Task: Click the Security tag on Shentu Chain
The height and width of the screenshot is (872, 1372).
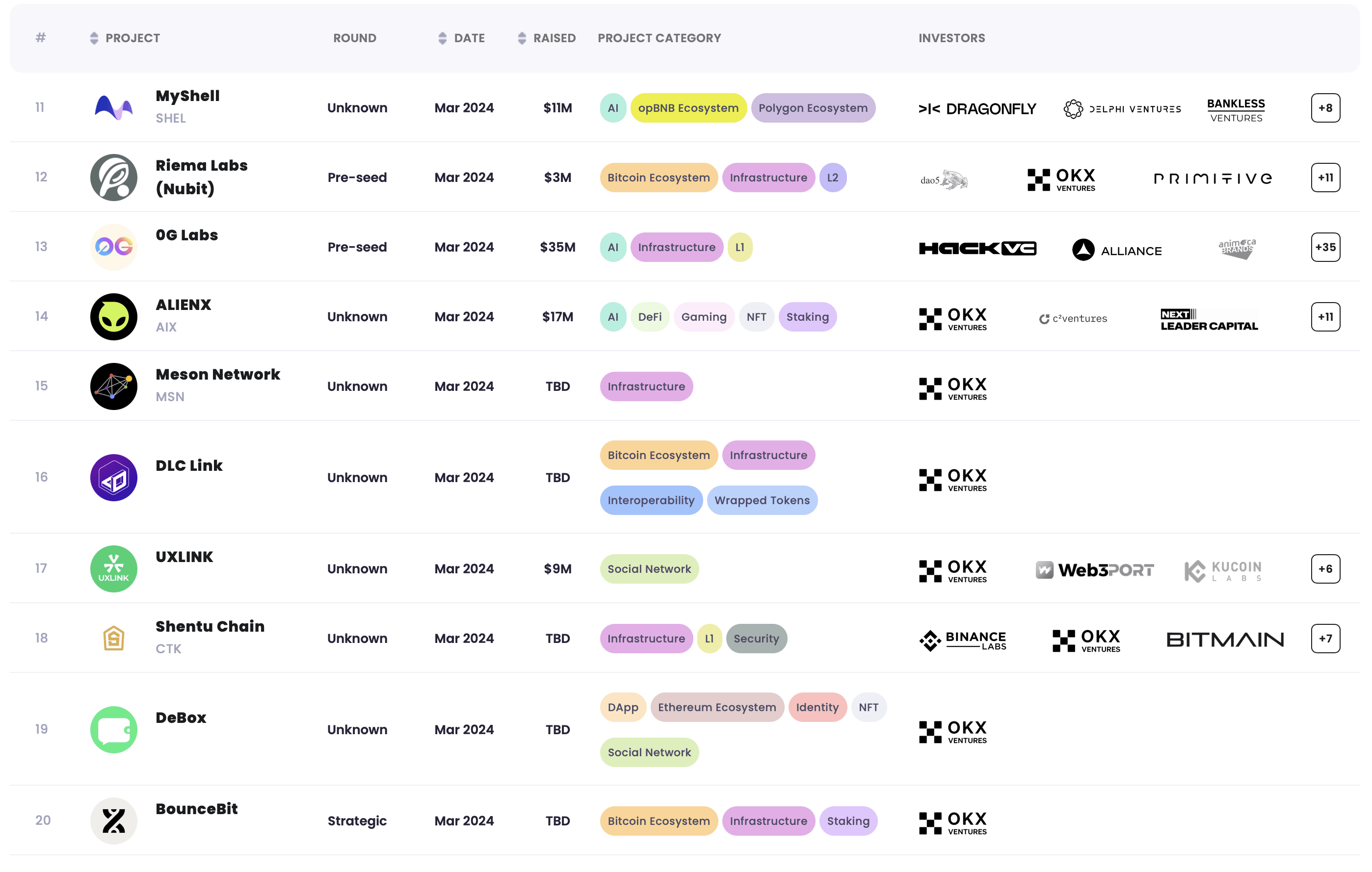Action: click(756, 639)
